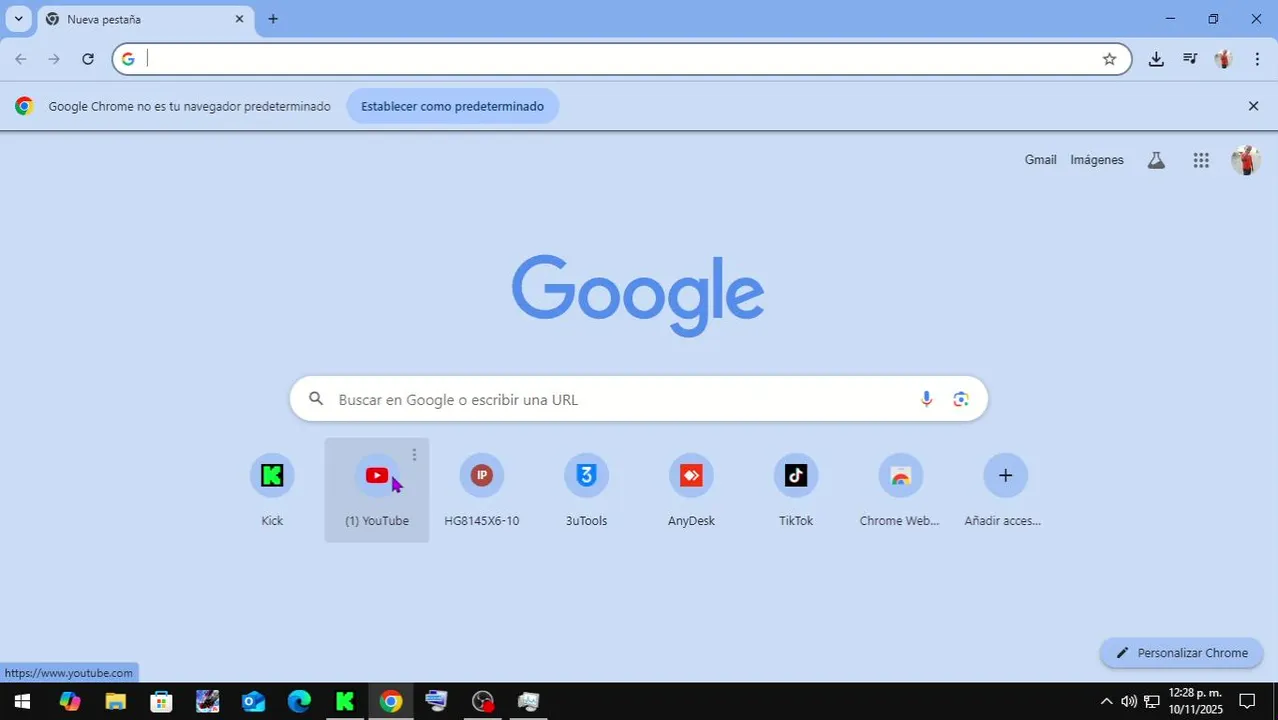1278x720 pixels.
Task: Focus the Google search box
Action: [638, 399]
